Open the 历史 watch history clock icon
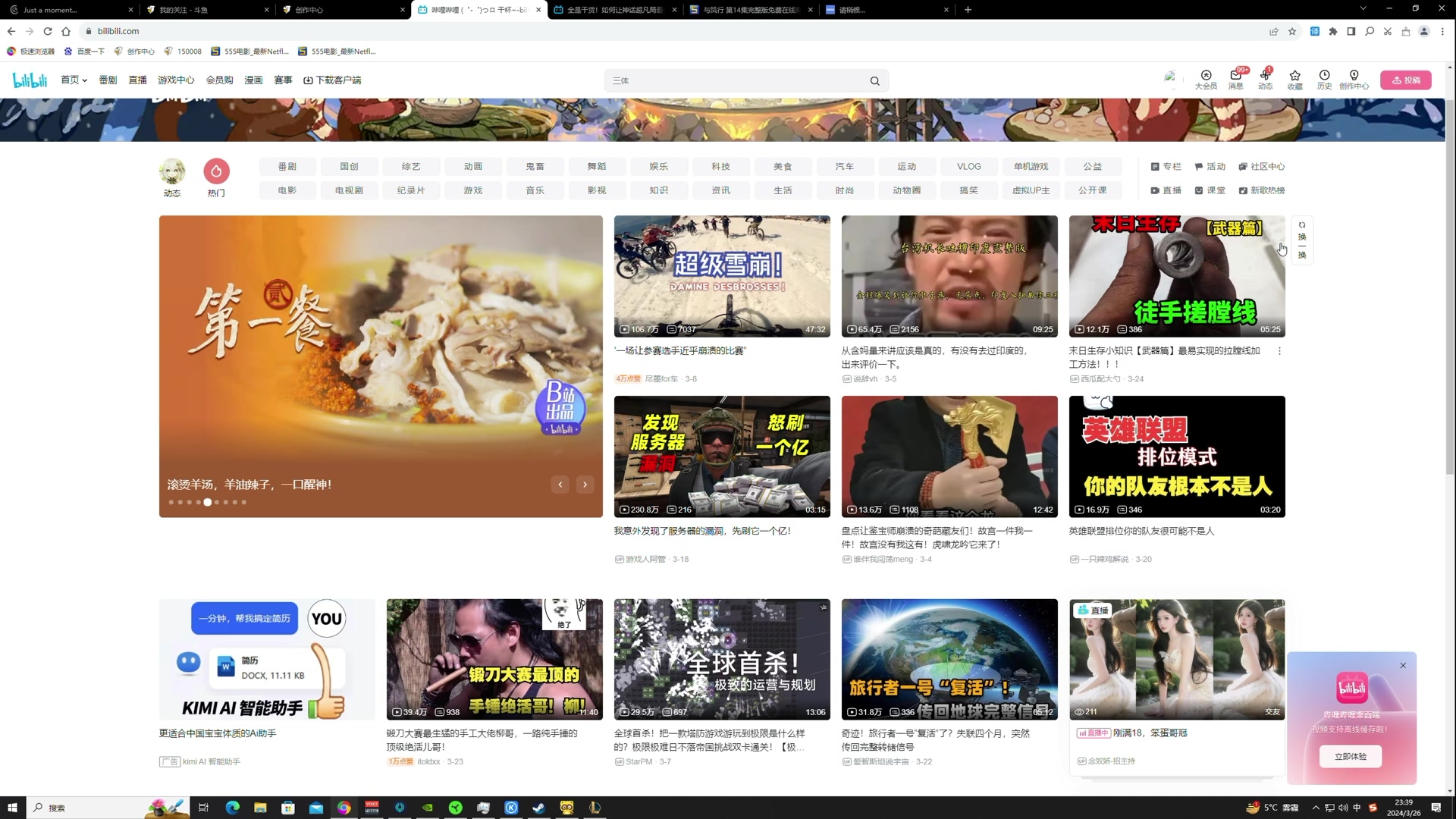This screenshot has width=1456, height=819. pyautogui.click(x=1324, y=79)
